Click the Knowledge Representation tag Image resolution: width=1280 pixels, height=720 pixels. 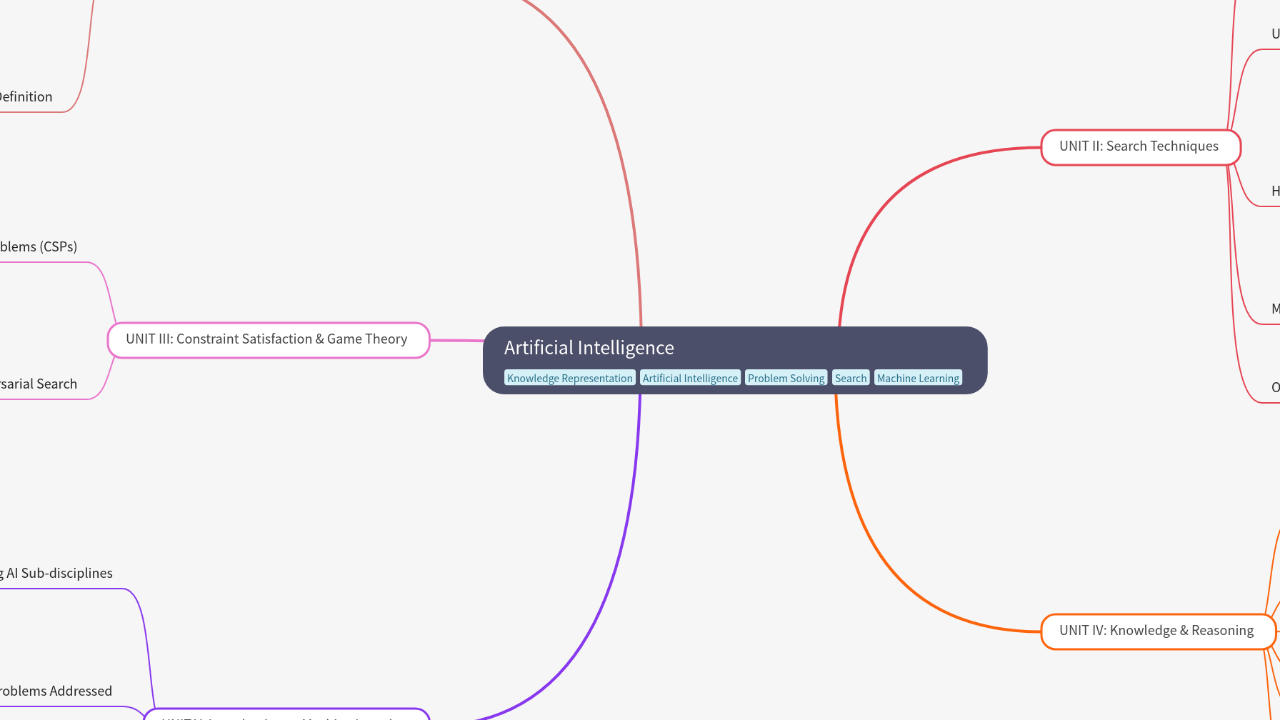tap(570, 378)
